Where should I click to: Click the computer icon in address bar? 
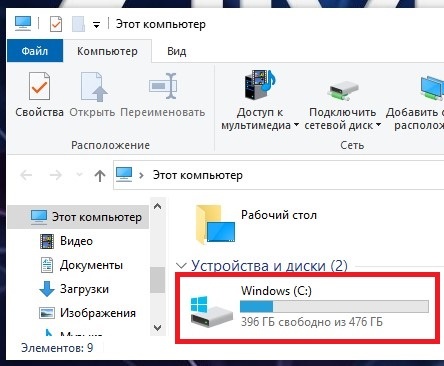pos(124,174)
